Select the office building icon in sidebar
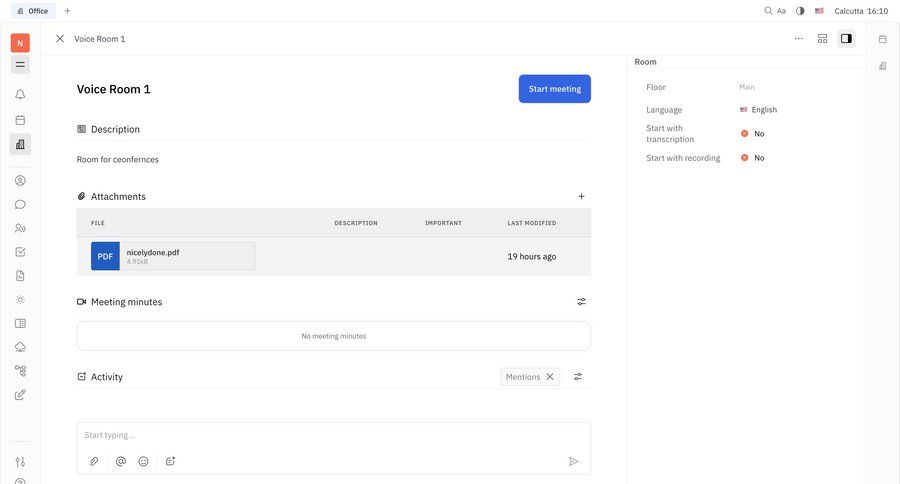 pos(20,144)
